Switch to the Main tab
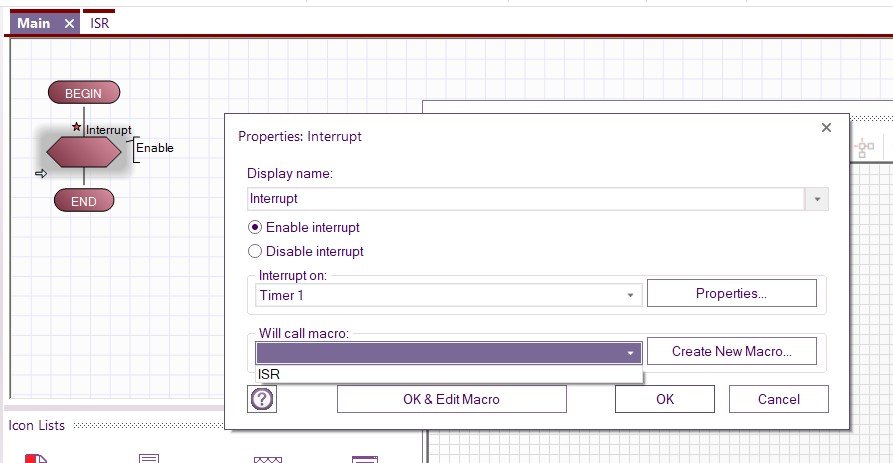893x463 pixels. coord(36,23)
